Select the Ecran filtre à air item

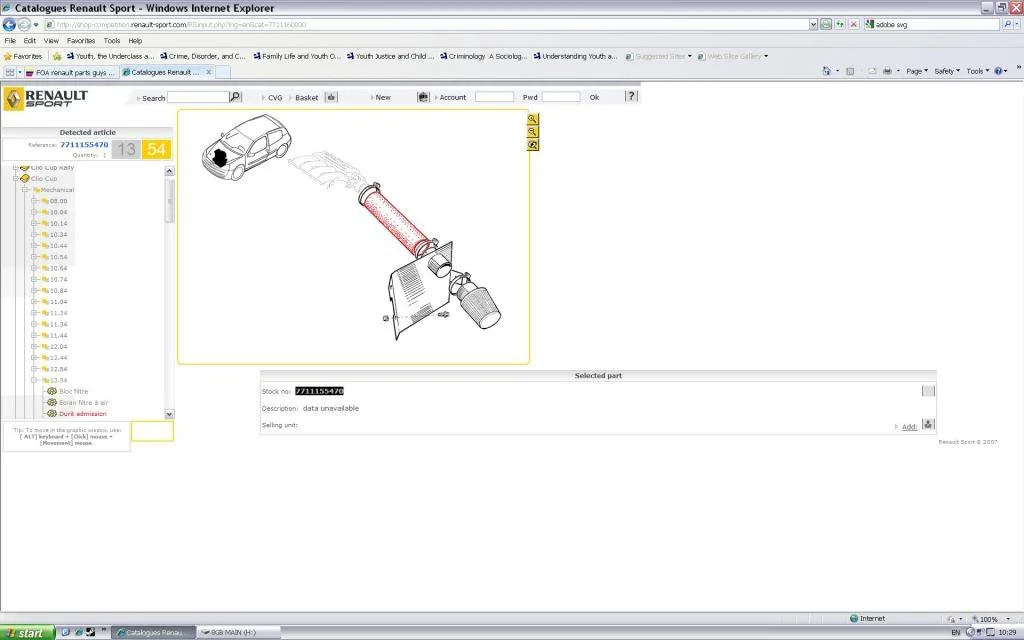[84, 403]
